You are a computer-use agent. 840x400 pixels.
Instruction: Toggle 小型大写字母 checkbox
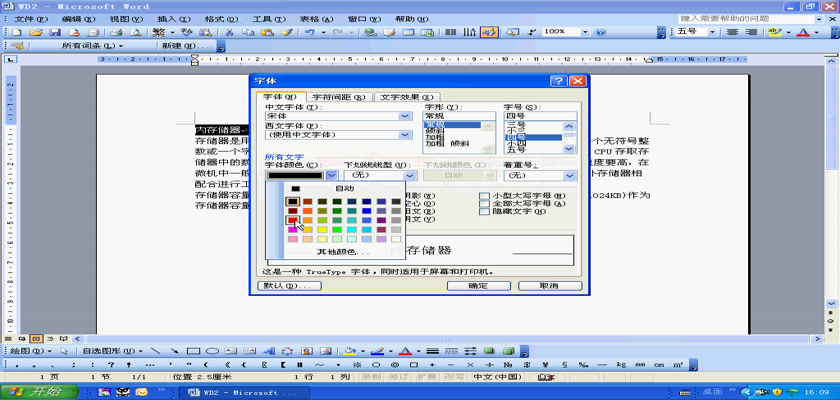click(484, 196)
